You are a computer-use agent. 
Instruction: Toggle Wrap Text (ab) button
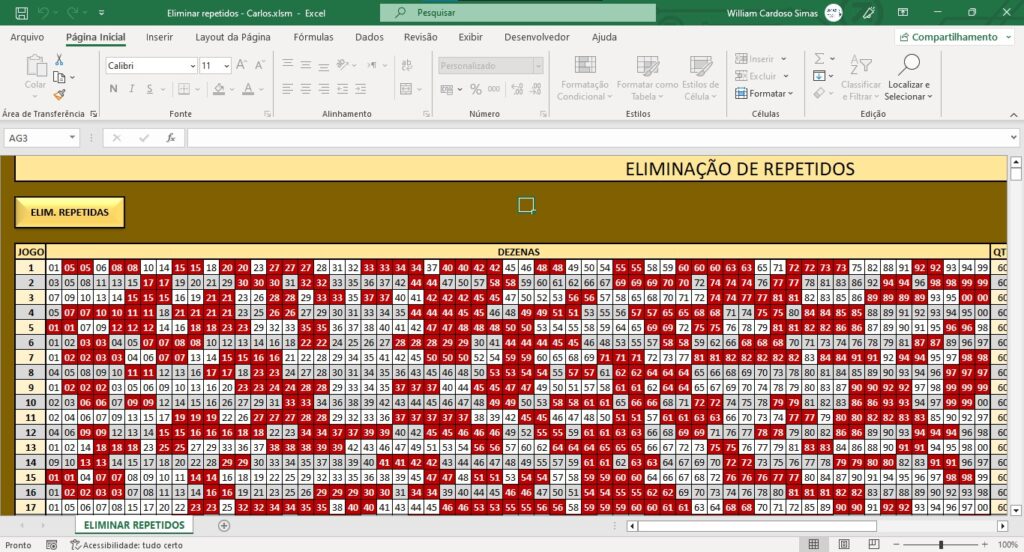tap(406, 65)
